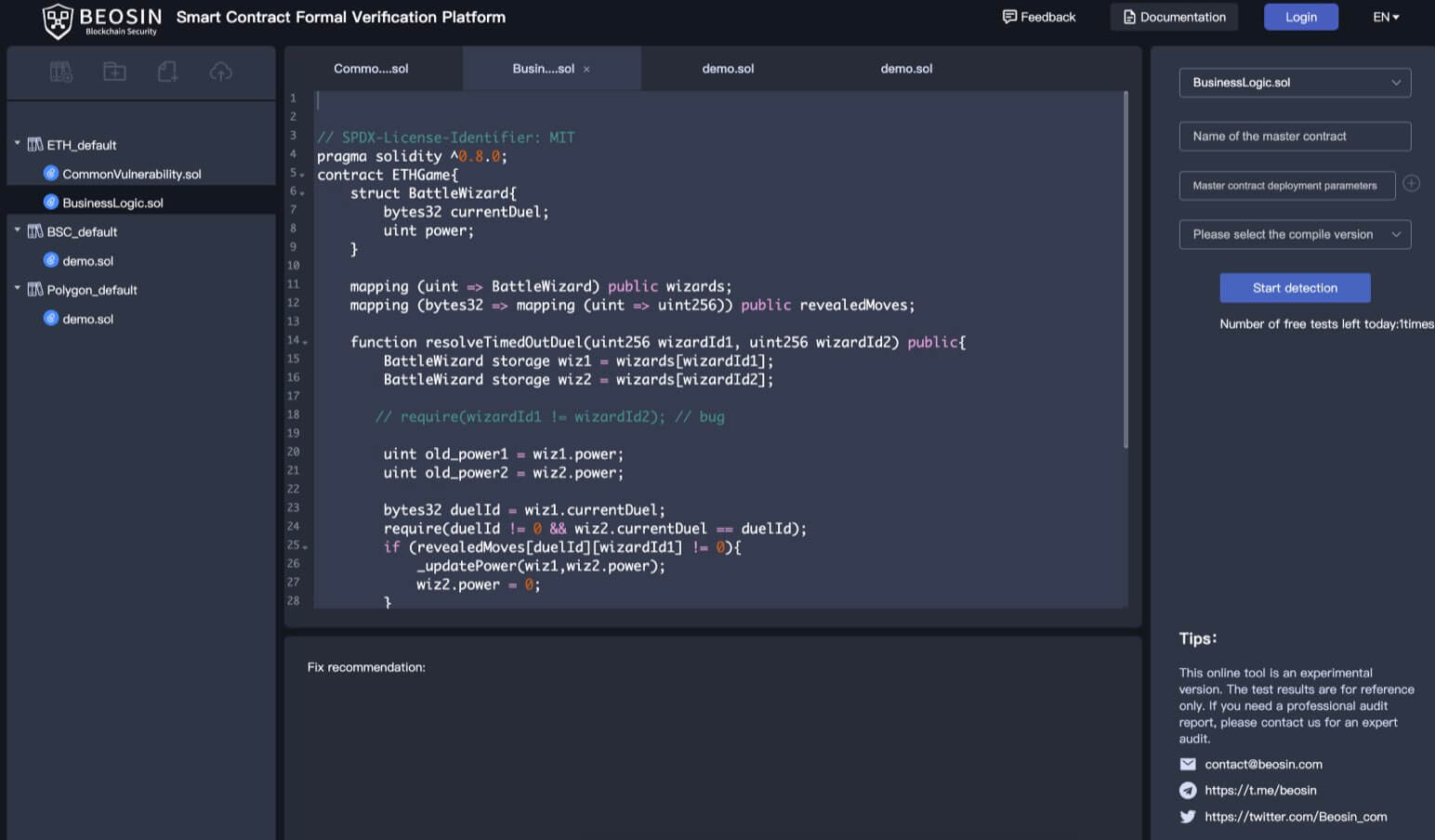The height and width of the screenshot is (840, 1435).
Task: Click the code editor vertical scrollbar
Action: [1126, 269]
